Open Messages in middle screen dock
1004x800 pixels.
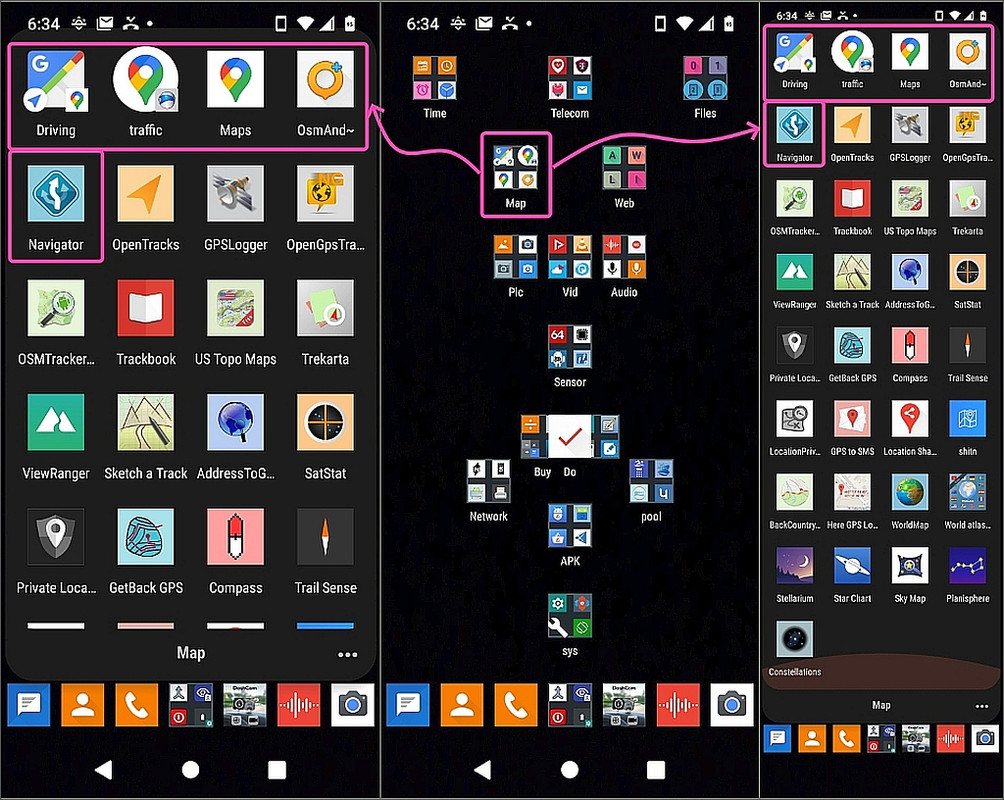[408, 705]
